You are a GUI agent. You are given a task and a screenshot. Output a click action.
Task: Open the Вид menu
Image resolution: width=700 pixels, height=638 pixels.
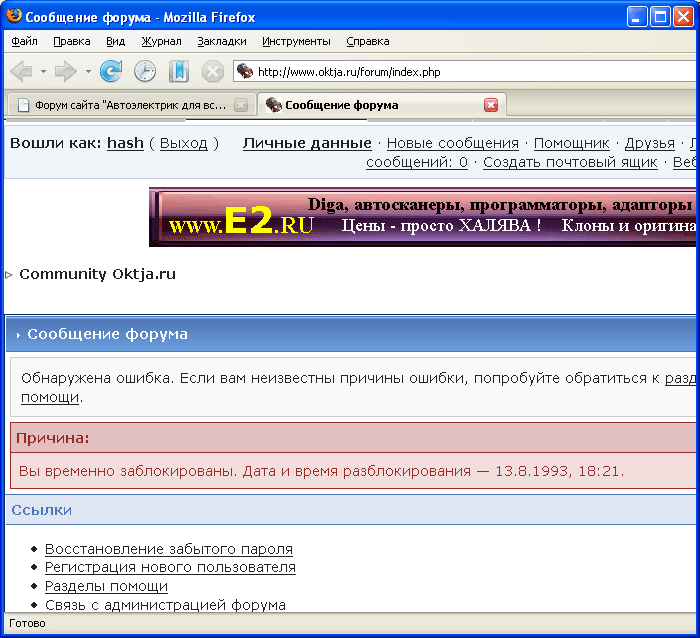pos(116,42)
